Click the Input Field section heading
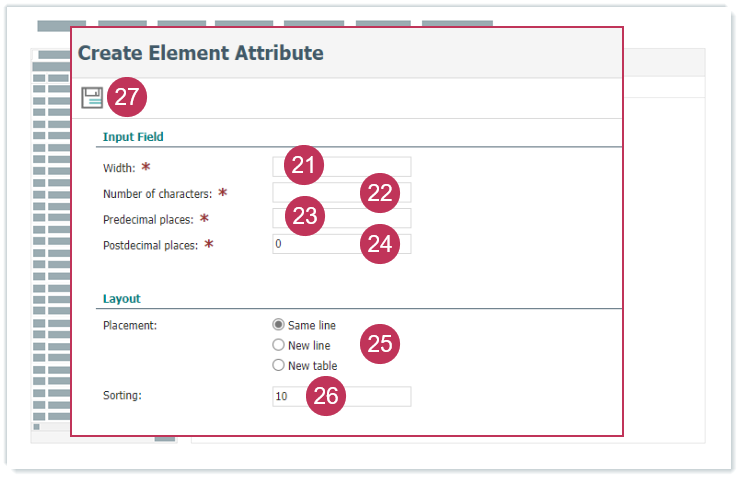Image resolution: width=741 pixels, height=479 pixels. (133, 136)
